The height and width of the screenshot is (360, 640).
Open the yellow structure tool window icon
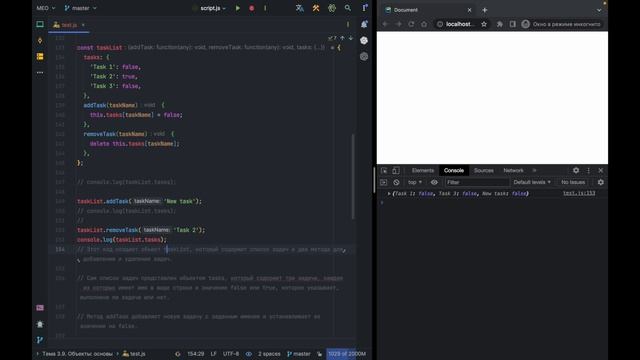[x=40, y=56]
